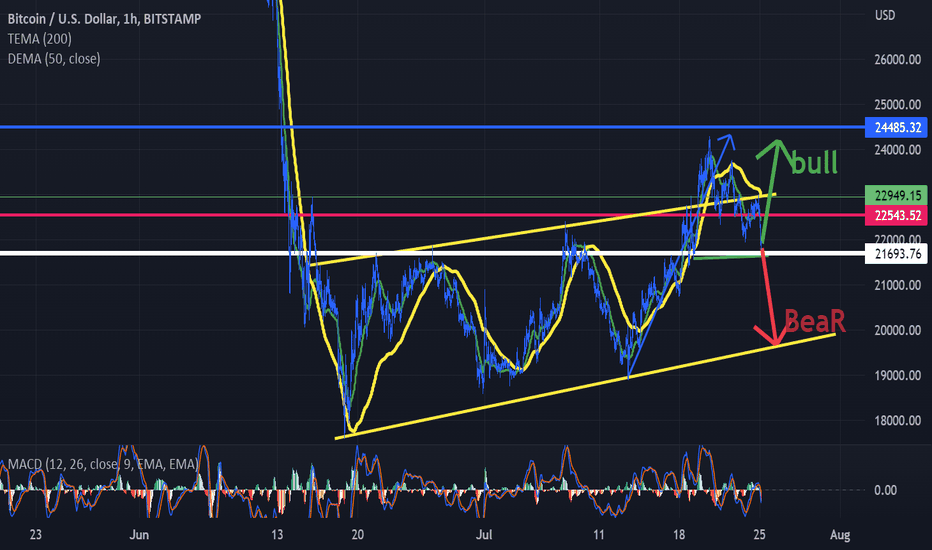Screen dimensions: 932x550
Task: Click the '11' date on time axis
Action: click(x=599, y=535)
